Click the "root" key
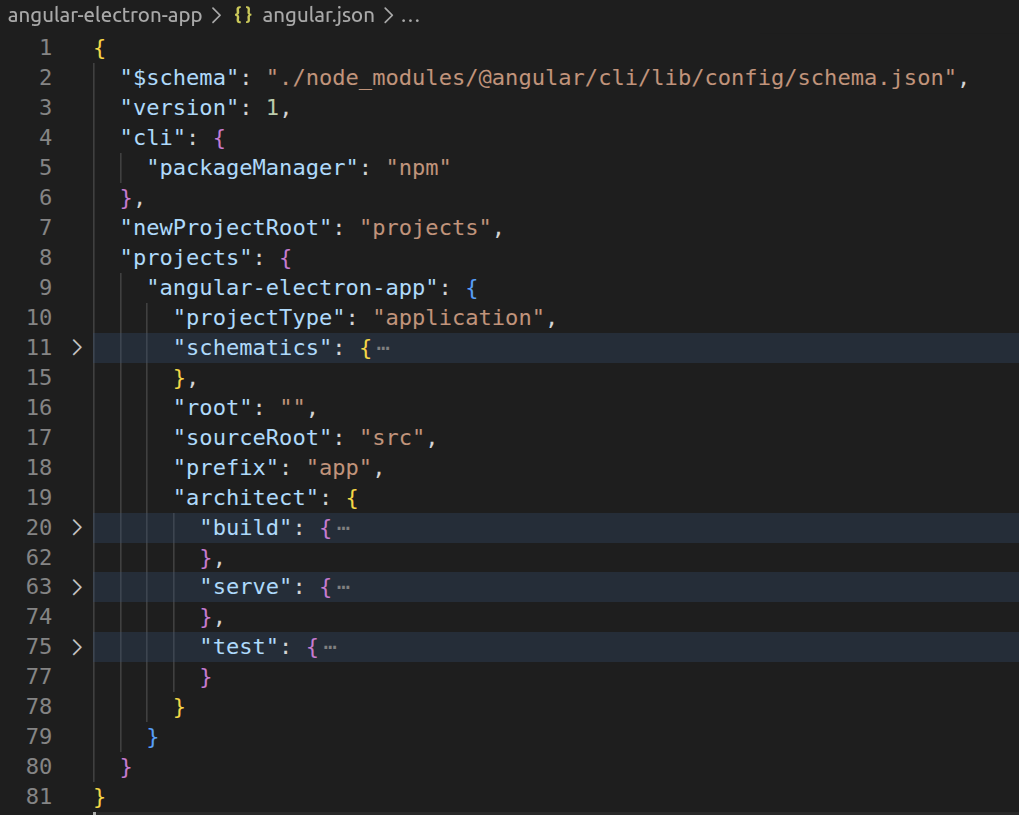This screenshot has height=815, width=1019. coord(213,408)
